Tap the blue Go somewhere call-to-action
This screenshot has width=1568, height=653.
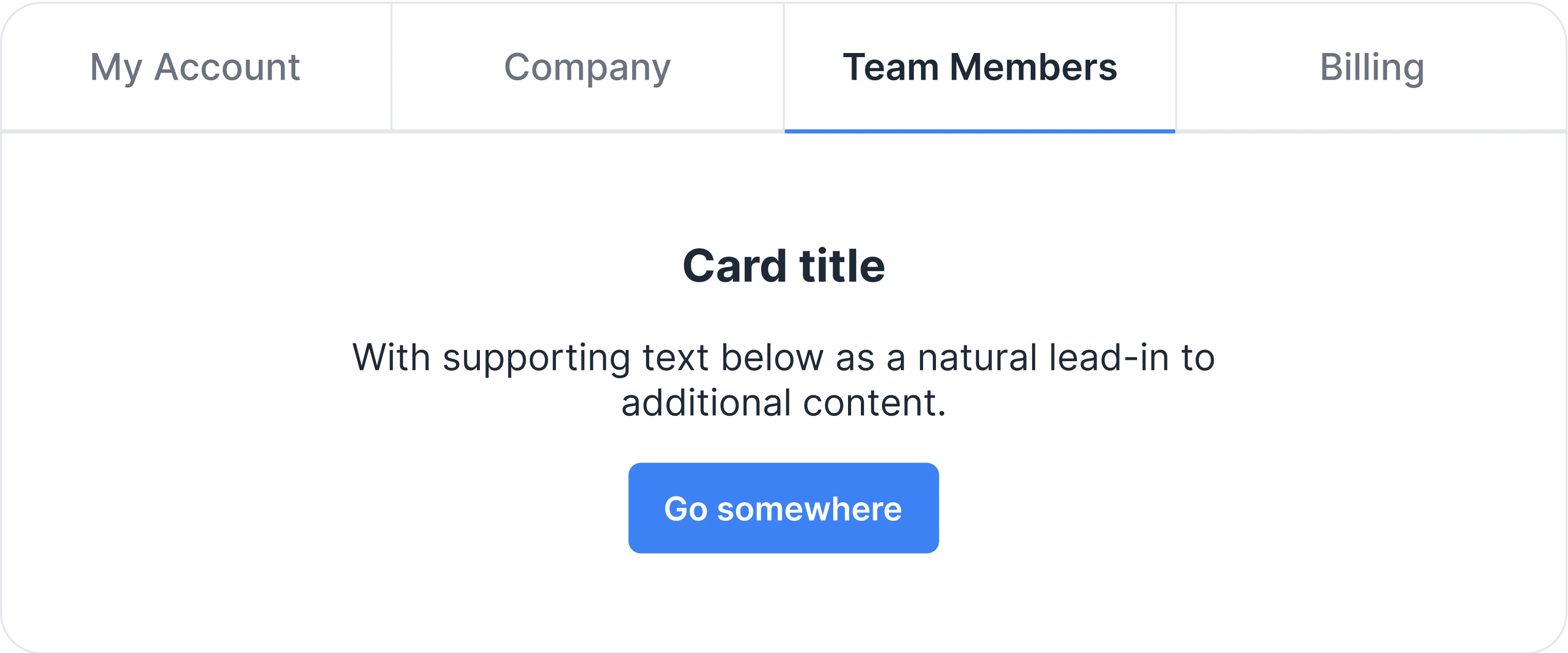tap(783, 508)
